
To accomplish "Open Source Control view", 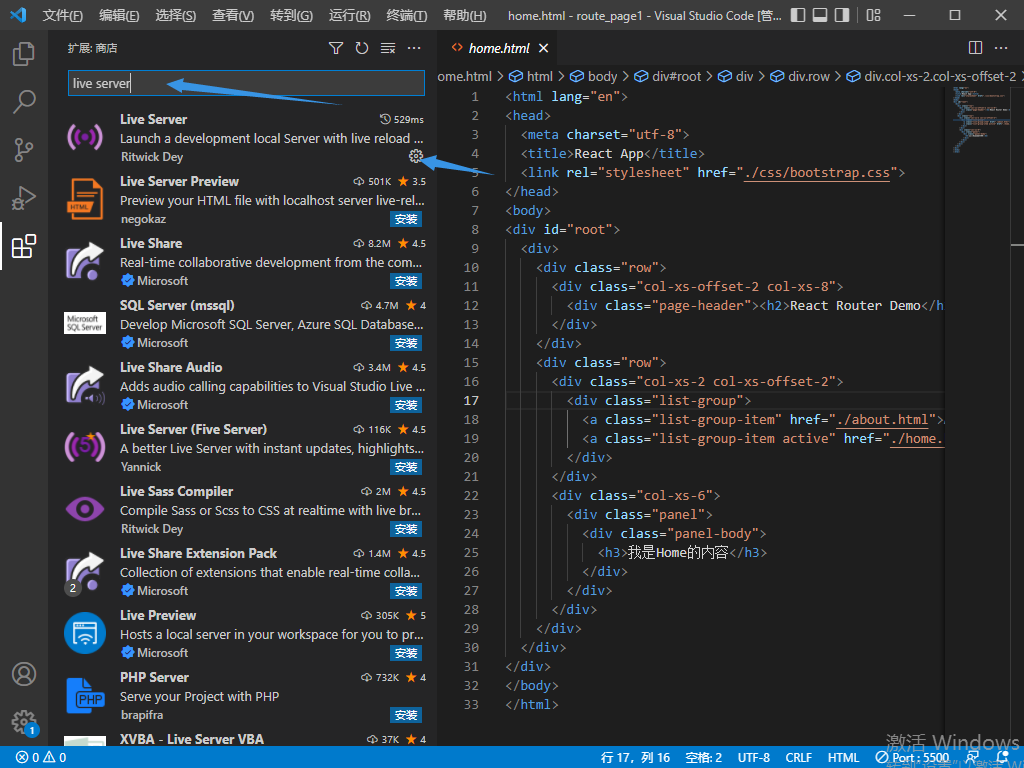I will 24,150.
